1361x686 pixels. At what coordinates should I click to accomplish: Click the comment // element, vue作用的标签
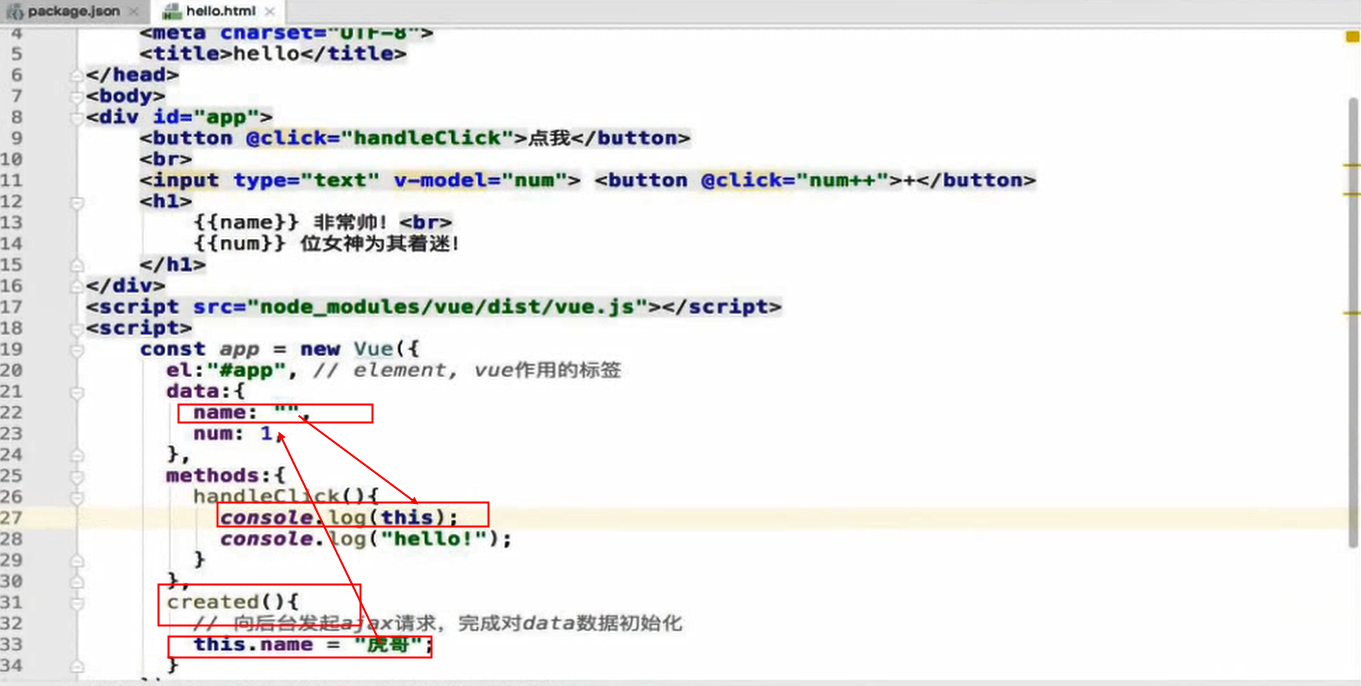467,370
